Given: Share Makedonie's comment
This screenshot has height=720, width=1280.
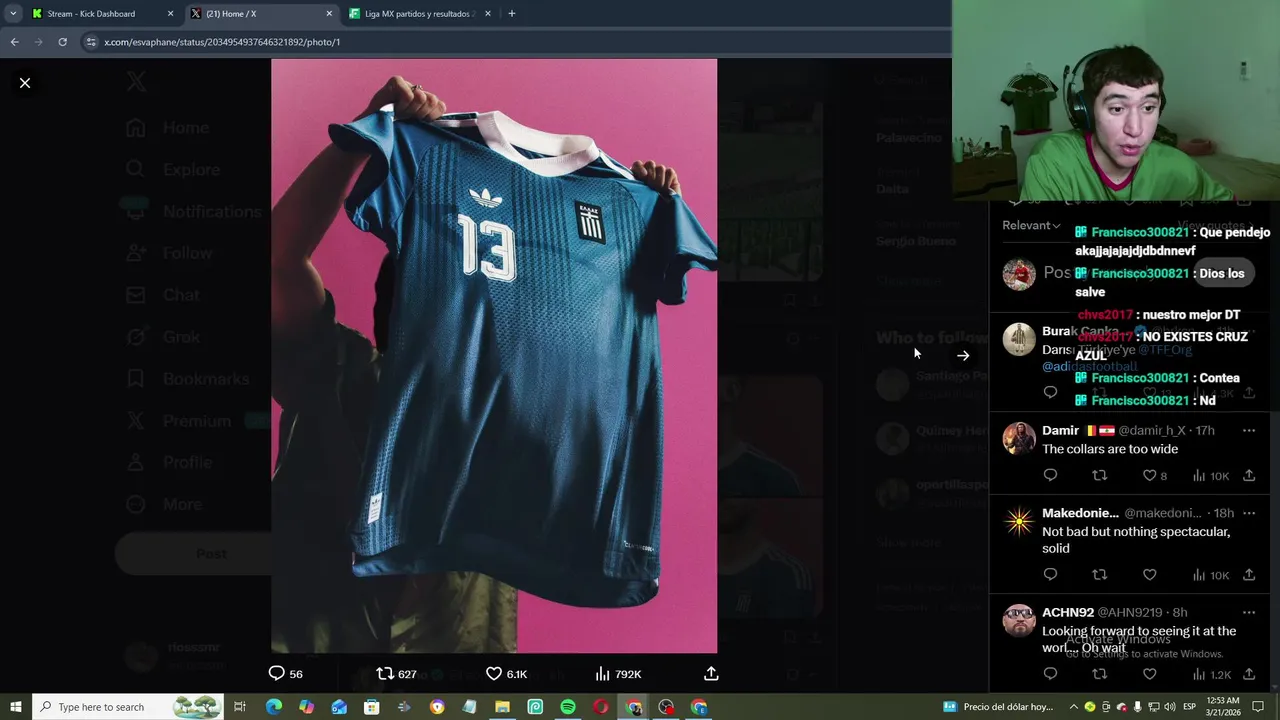Looking at the screenshot, I should coord(1249,575).
